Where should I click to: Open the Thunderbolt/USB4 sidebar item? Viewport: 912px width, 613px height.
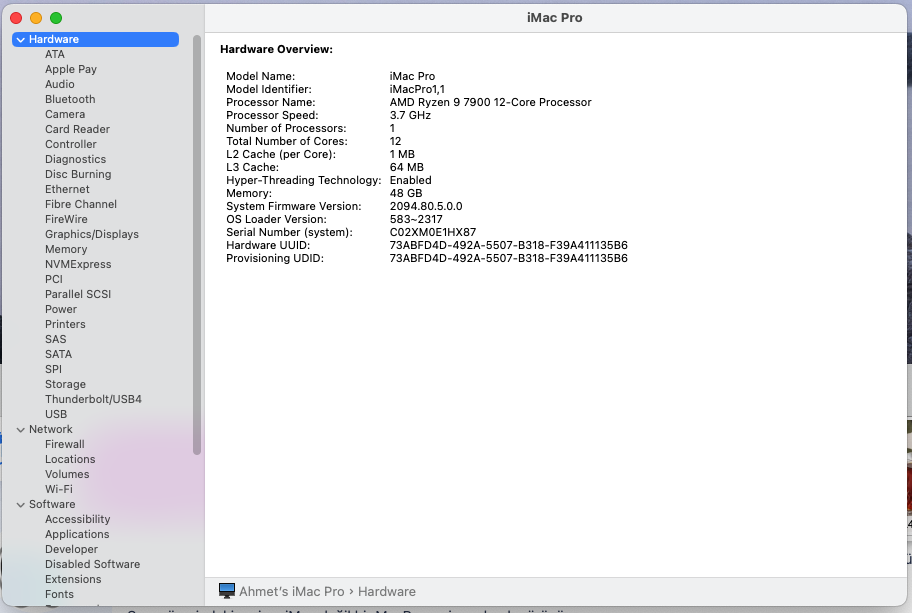point(94,400)
